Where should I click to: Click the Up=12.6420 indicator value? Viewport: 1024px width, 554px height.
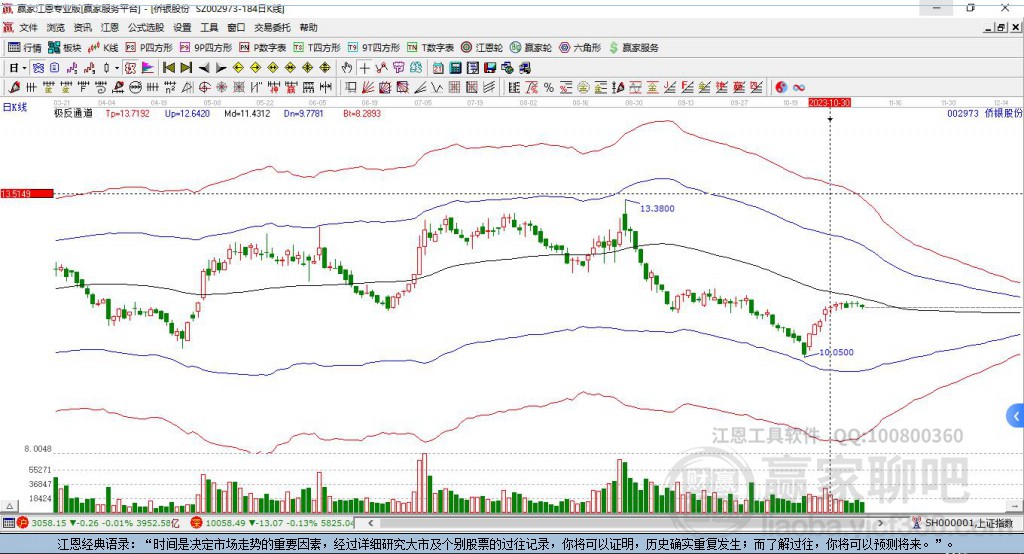[x=187, y=113]
